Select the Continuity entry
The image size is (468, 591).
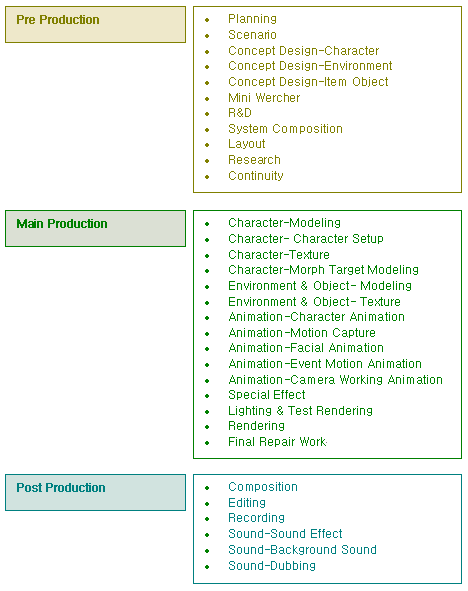pos(256,176)
